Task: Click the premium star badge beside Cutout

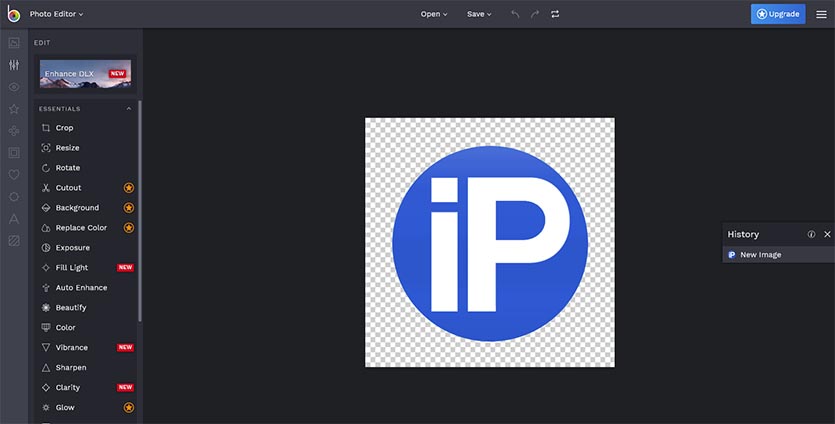Action: coord(129,188)
